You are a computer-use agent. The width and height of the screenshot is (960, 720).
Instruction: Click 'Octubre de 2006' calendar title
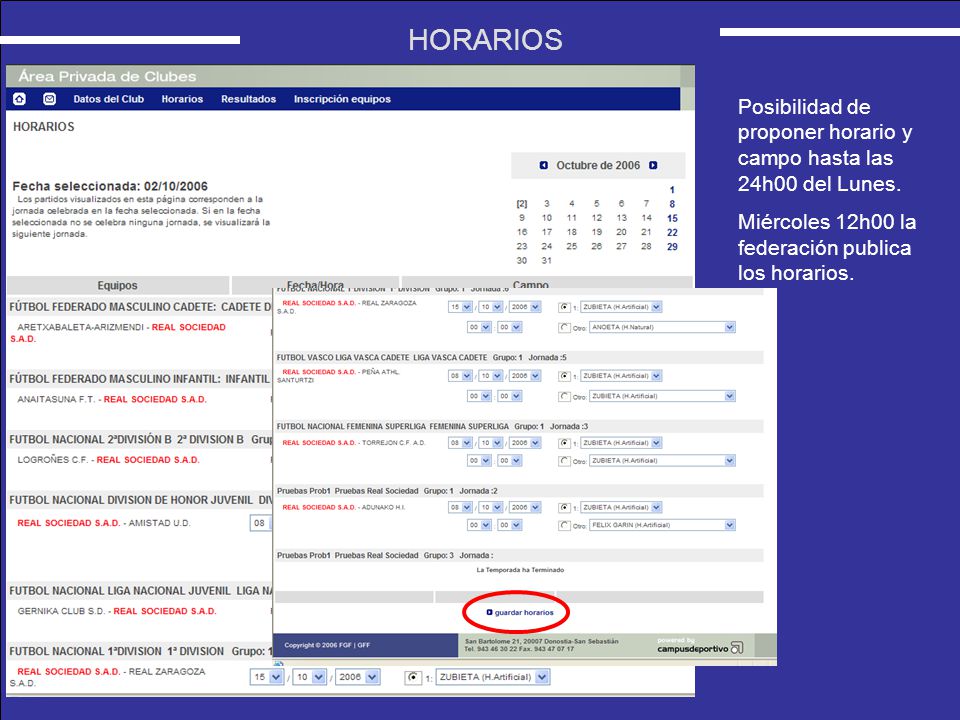pyautogui.click(x=598, y=165)
